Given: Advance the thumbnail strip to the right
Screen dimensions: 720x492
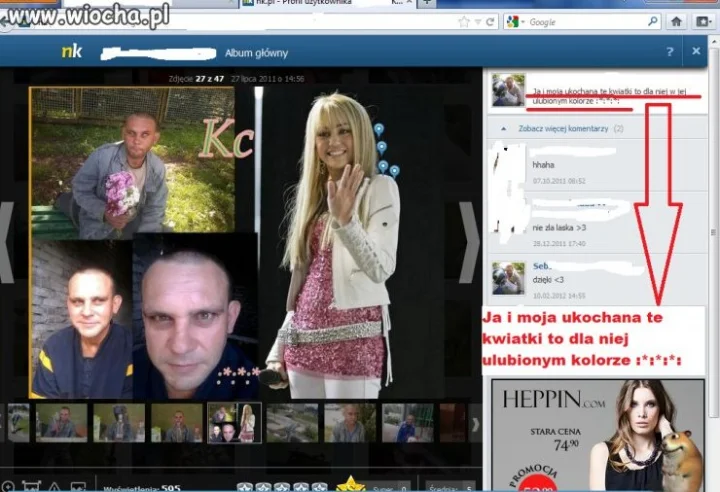Looking at the screenshot, I should 475,424.
